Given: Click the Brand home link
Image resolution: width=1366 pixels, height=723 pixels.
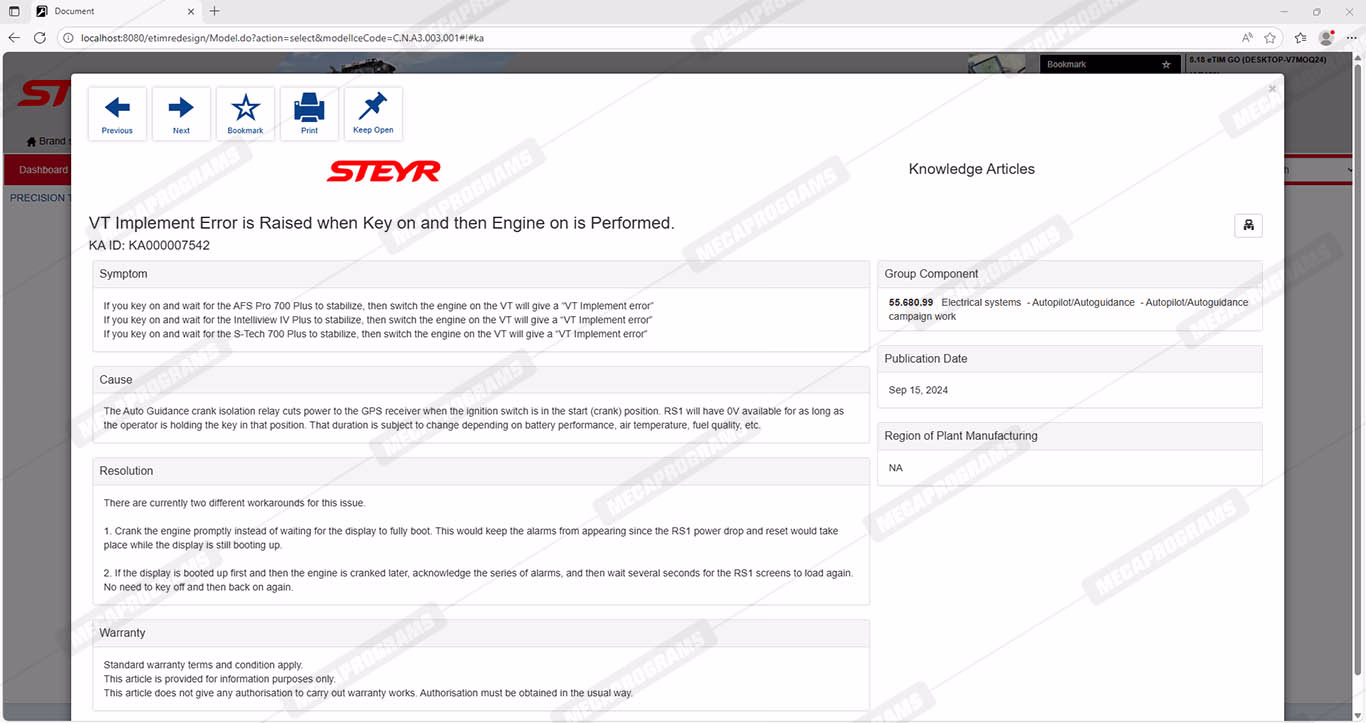Looking at the screenshot, I should tap(48, 141).
